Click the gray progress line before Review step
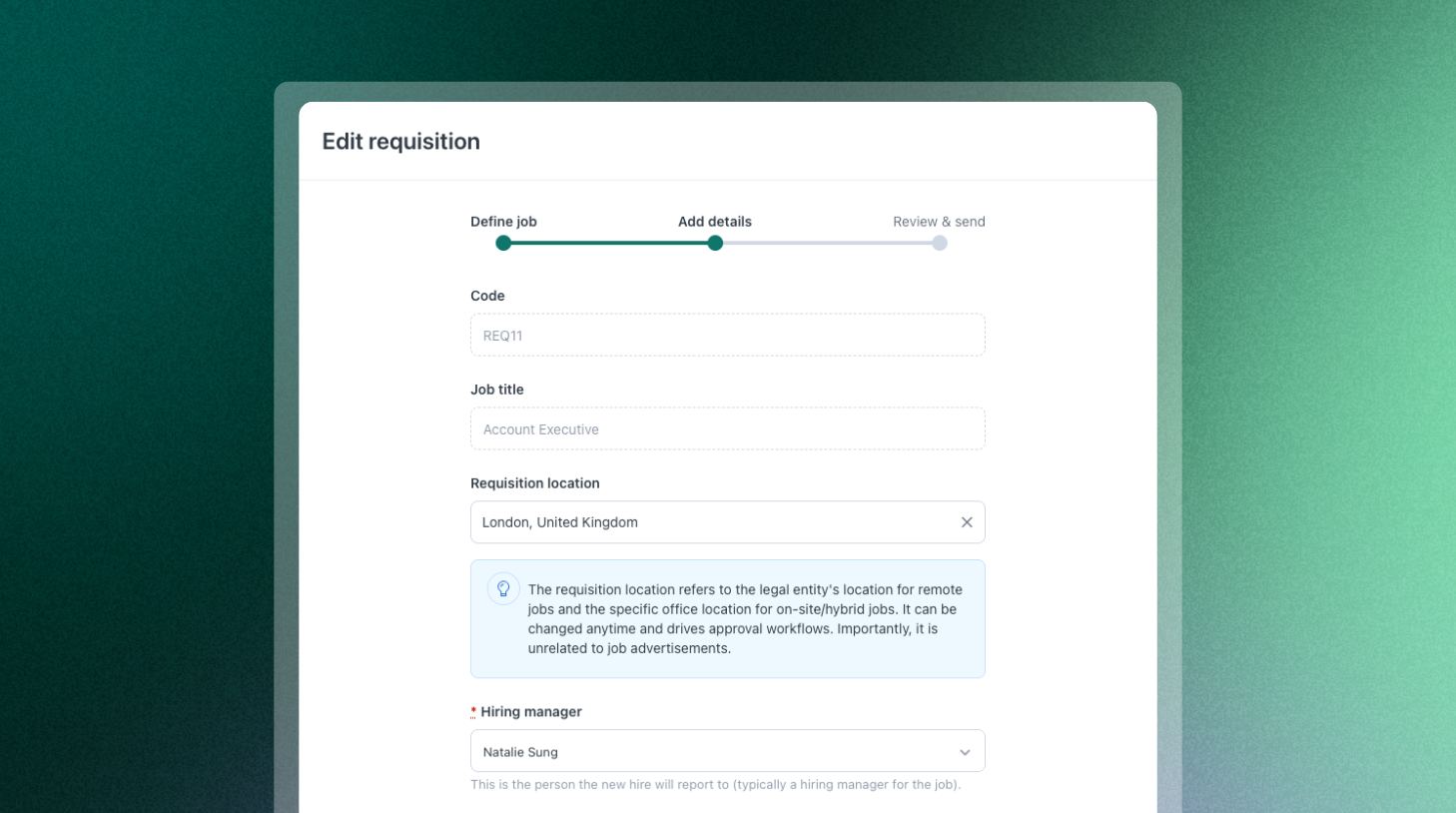The height and width of the screenshot is (813, 1456). click(827, 243)
